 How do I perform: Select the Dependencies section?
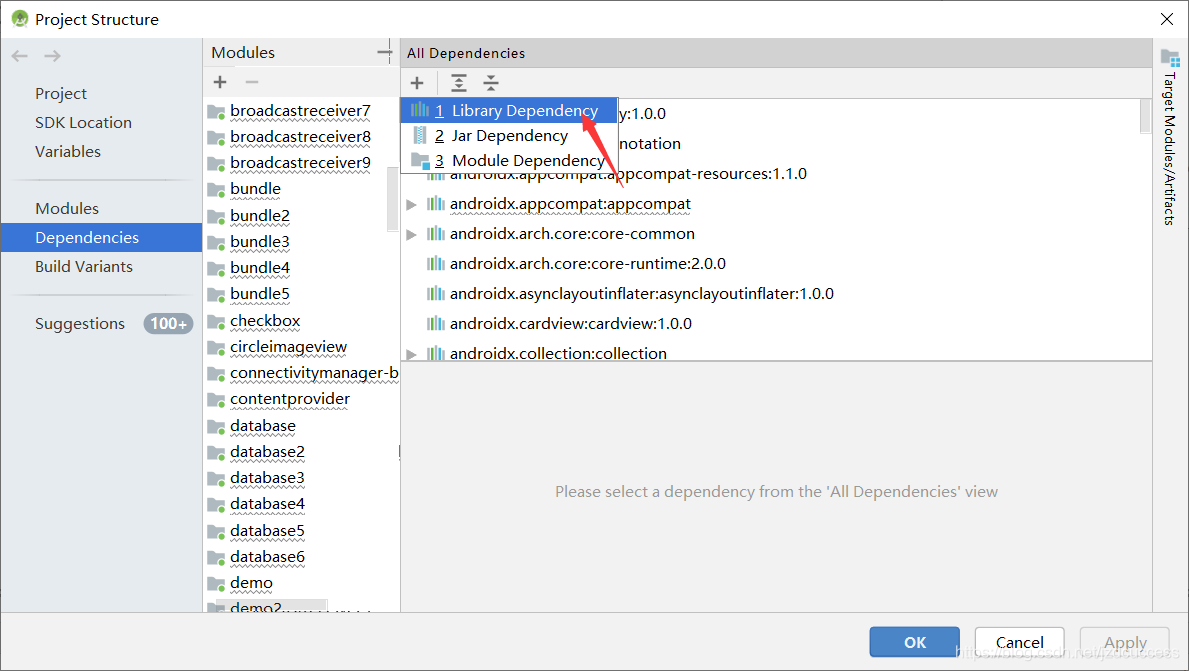click(x=102, y=237)
